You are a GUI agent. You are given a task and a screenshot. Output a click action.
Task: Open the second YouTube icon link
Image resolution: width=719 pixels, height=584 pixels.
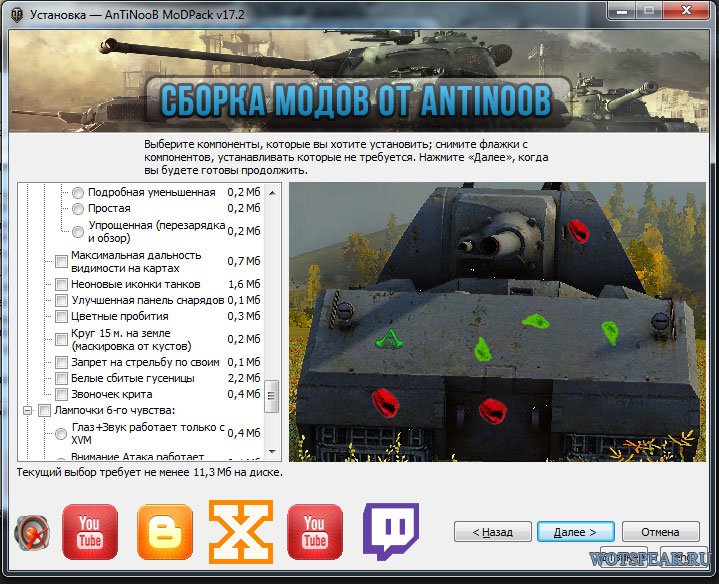coord(315,532)
